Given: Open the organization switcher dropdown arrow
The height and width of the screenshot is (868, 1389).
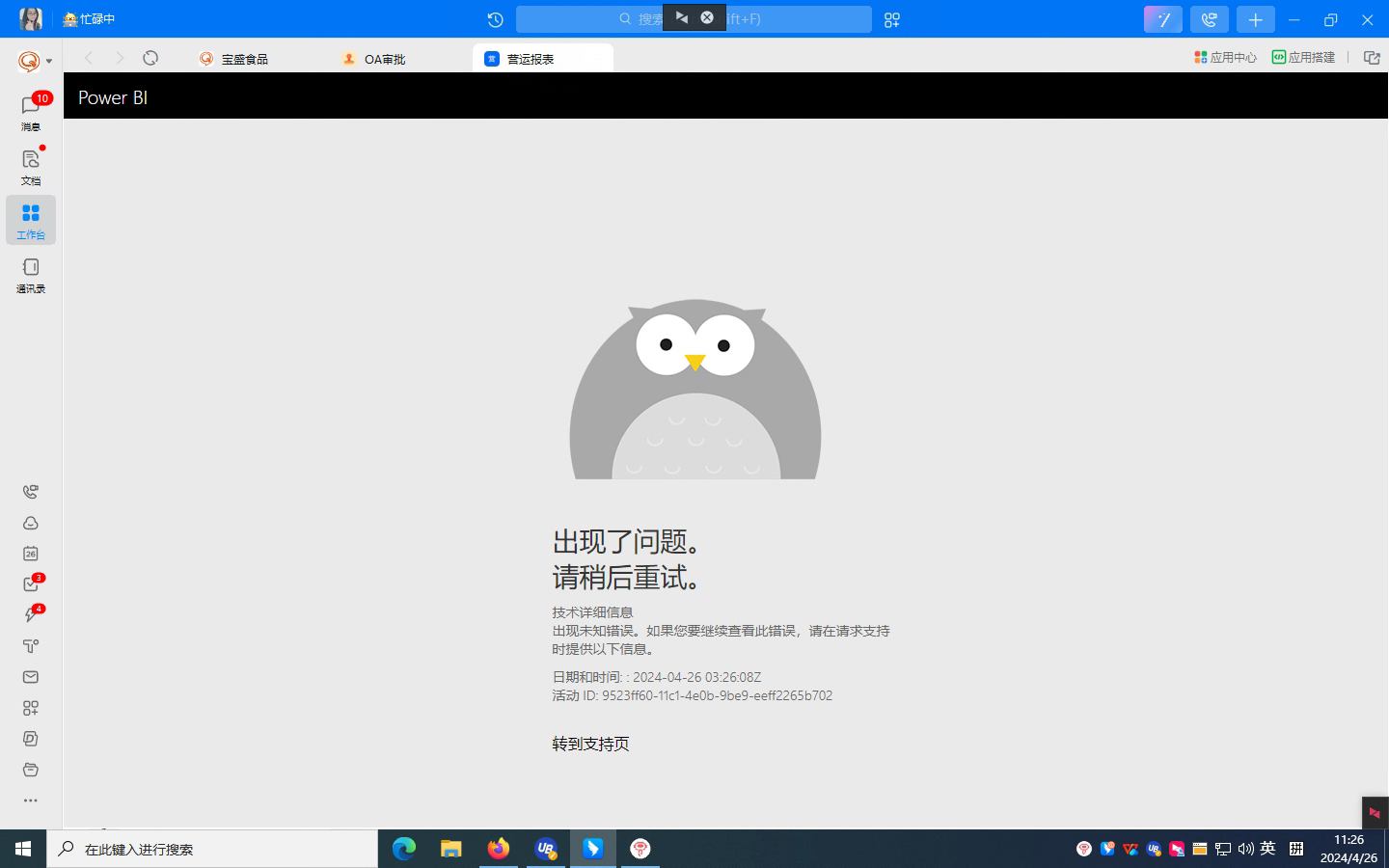Looking at the screenshot, I should click(x=49, y=61).
